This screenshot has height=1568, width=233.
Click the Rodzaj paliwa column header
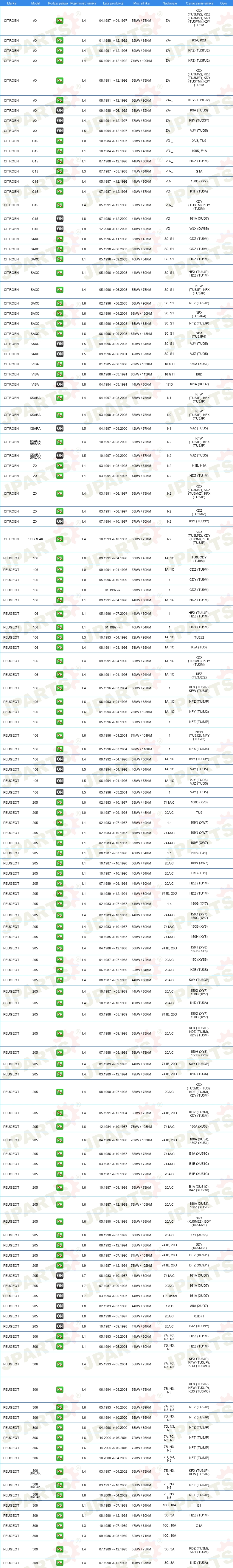click(x=58, y=3)
